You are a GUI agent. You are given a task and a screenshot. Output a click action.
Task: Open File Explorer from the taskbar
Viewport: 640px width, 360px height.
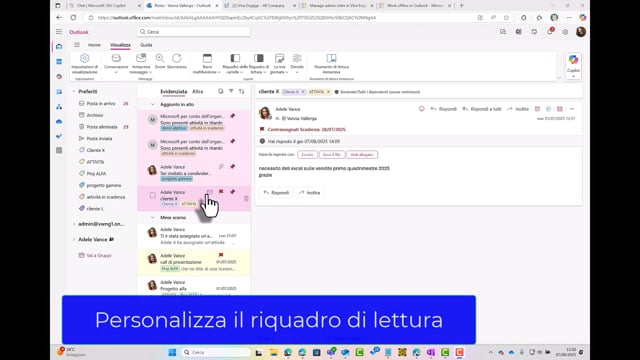click(x=273, y=352)
